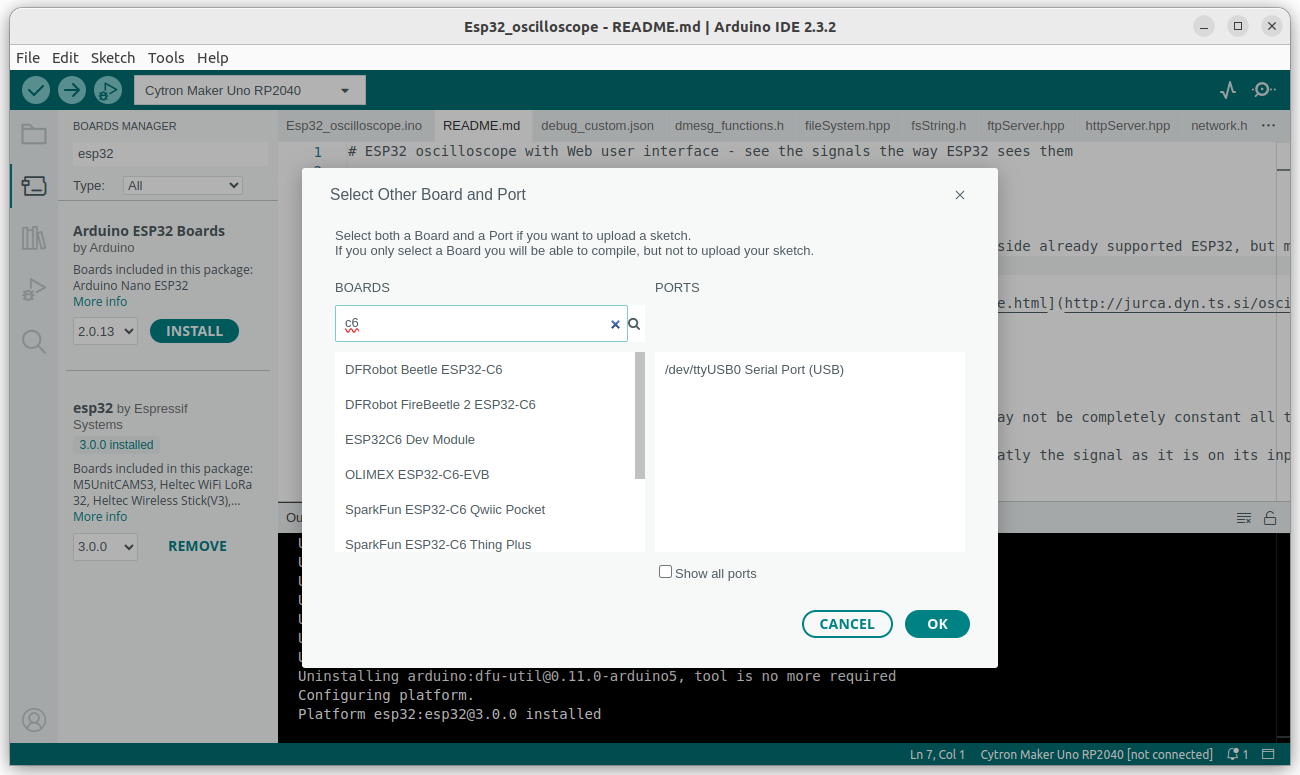Select /dev/ttyUSB0 Serial Port (USB)
Viewport: 1300px width, 775px height.
[810, 370]
